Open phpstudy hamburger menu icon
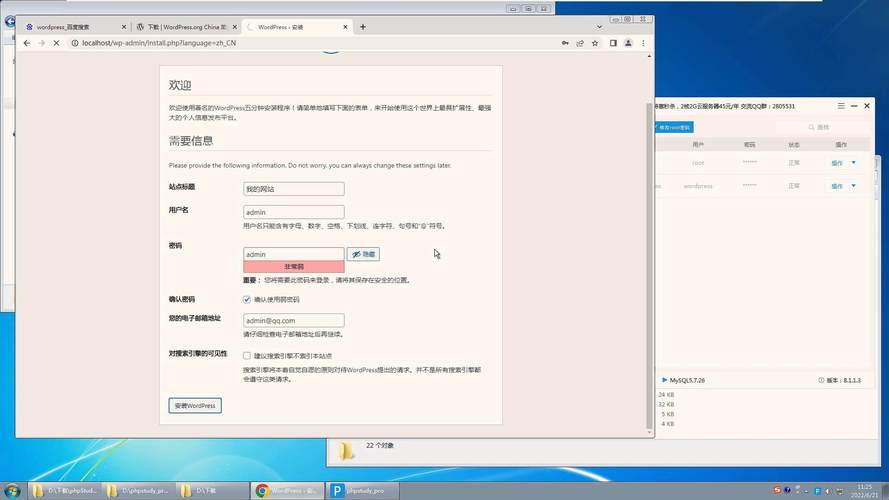 point(841,106)
